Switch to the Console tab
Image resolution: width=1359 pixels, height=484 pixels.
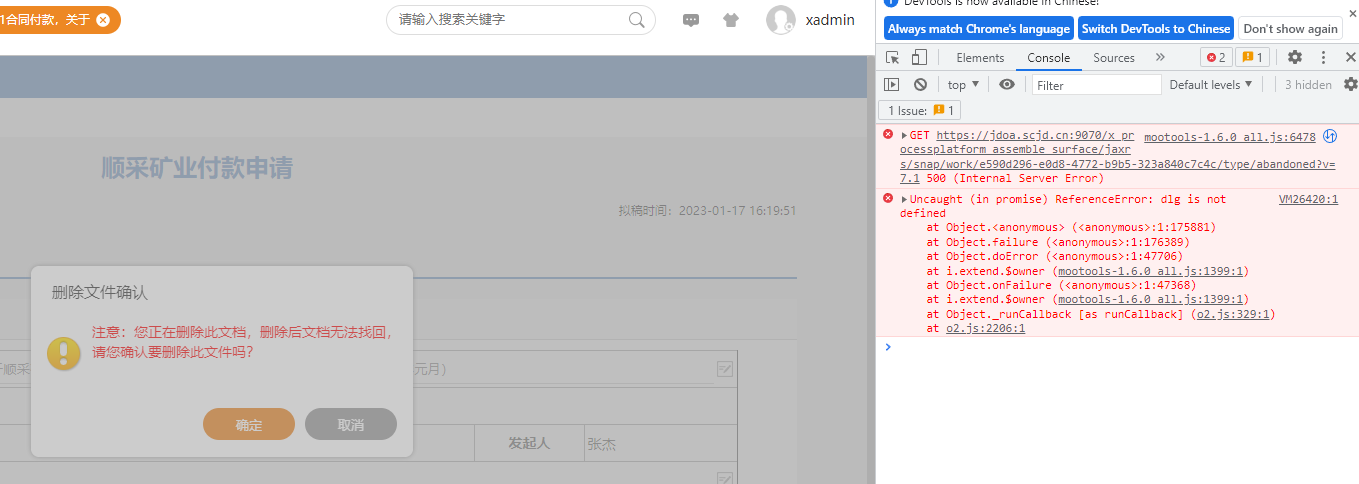coord(1048,57)
